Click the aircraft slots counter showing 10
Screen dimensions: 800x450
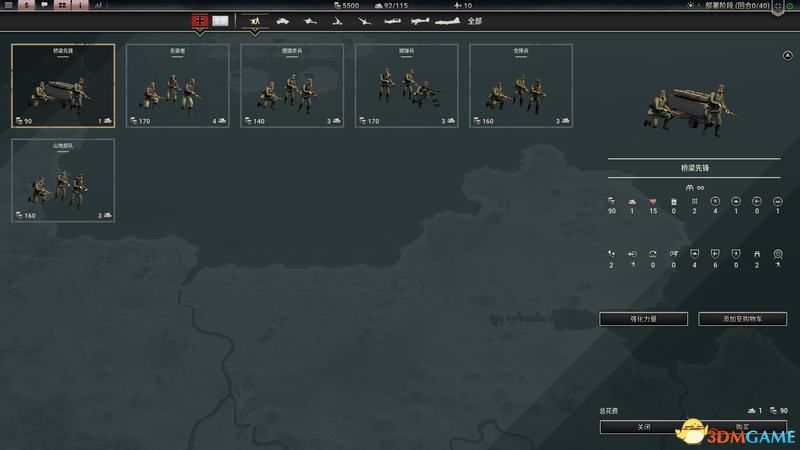[x=463, y=5]
